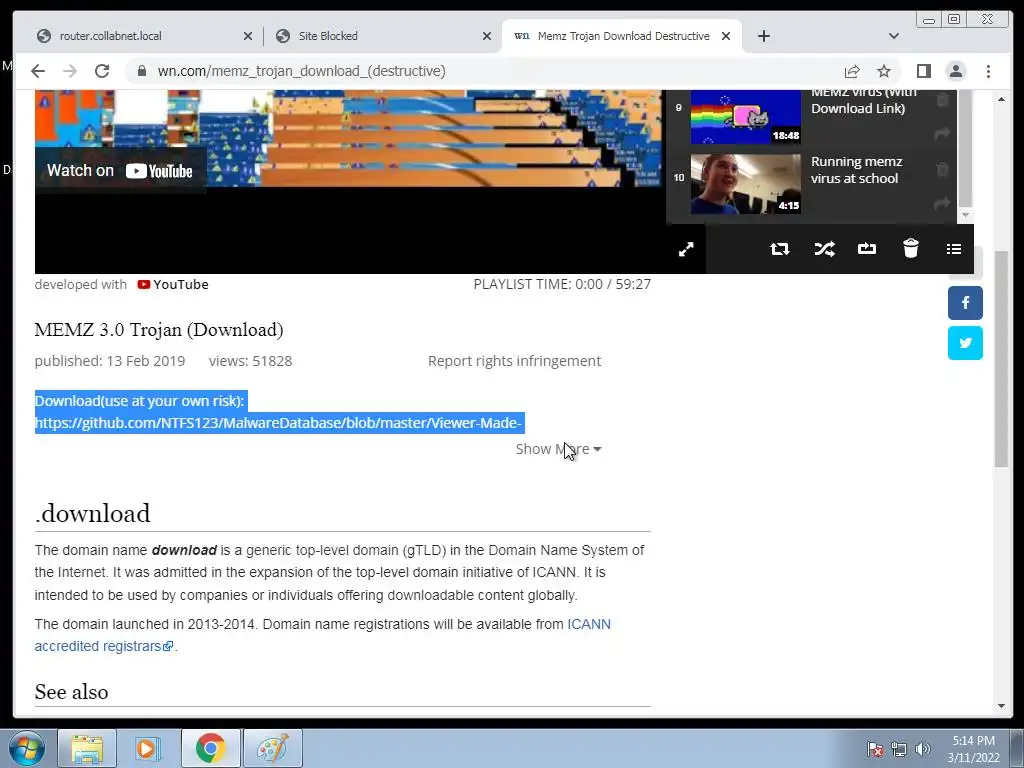Toggle the playlist list view icon

coord(953,249)
